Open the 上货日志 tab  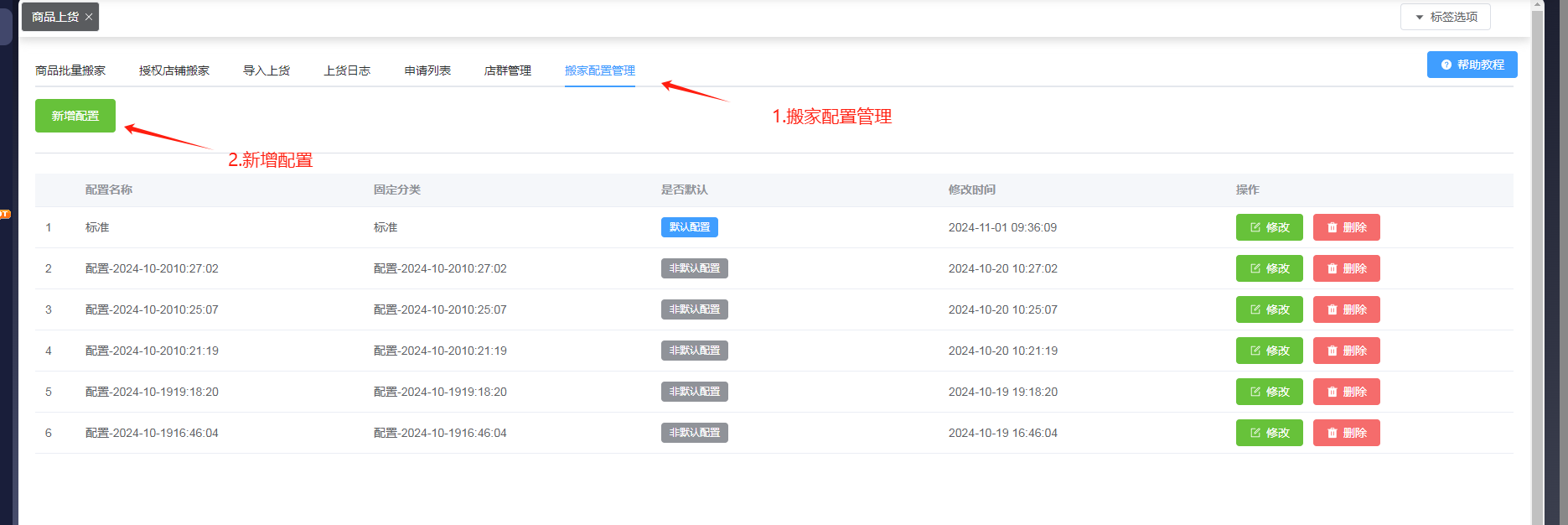click(x=347, y=70)
